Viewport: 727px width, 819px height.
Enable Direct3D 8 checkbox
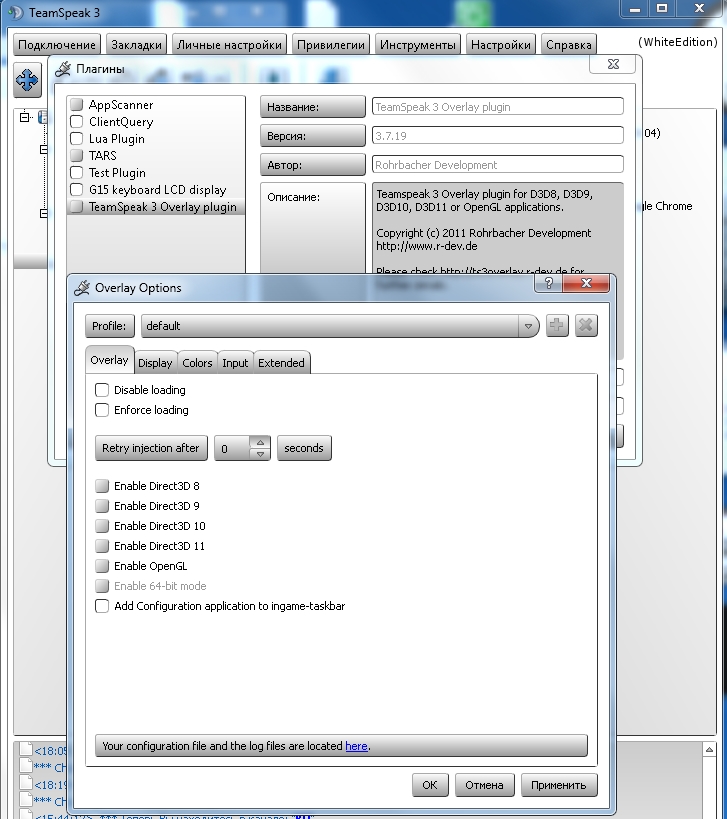pyautogui.click(x=102, y=486)
